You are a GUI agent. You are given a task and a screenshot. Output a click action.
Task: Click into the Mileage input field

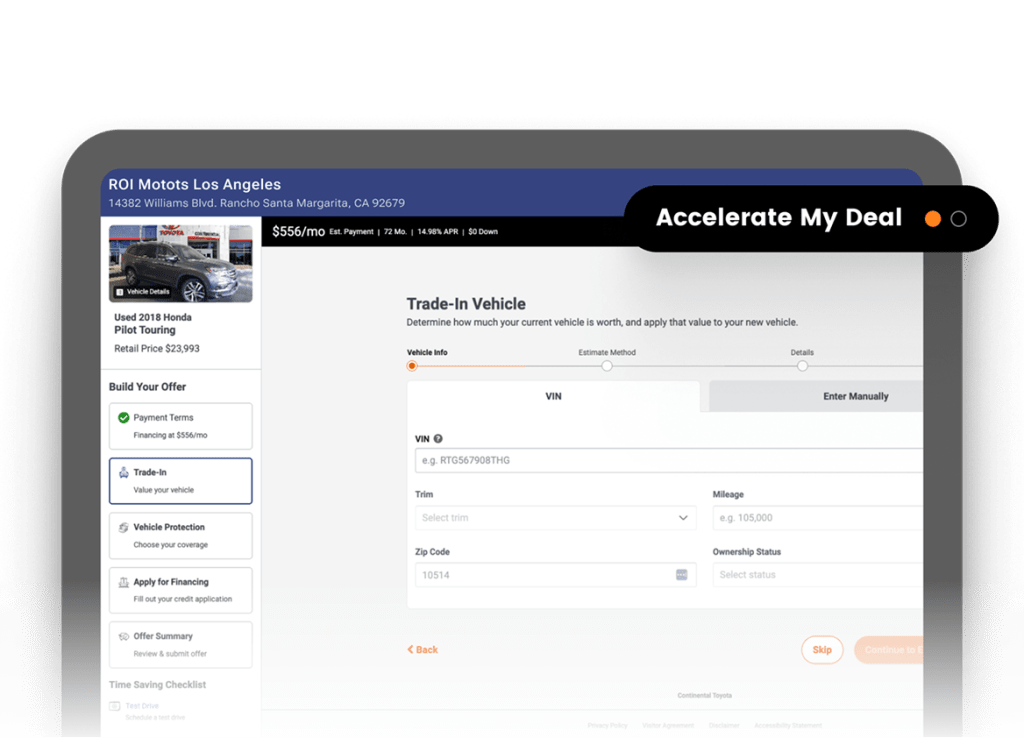pyautogui.click(x=816, y=518)
